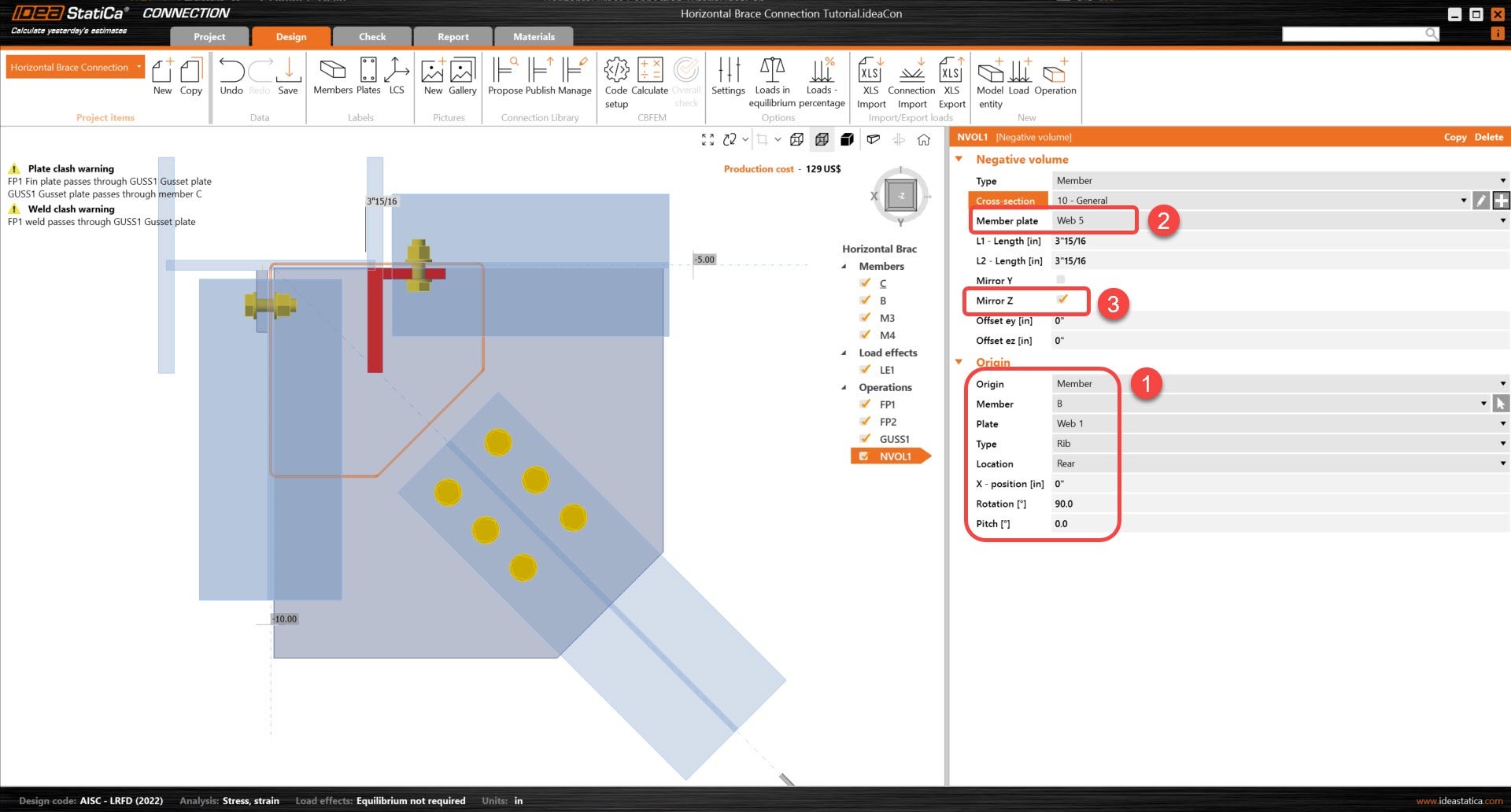The image size is (1511, 812).
Task: Collapse the Negative volume section
Action: [959, 159]
